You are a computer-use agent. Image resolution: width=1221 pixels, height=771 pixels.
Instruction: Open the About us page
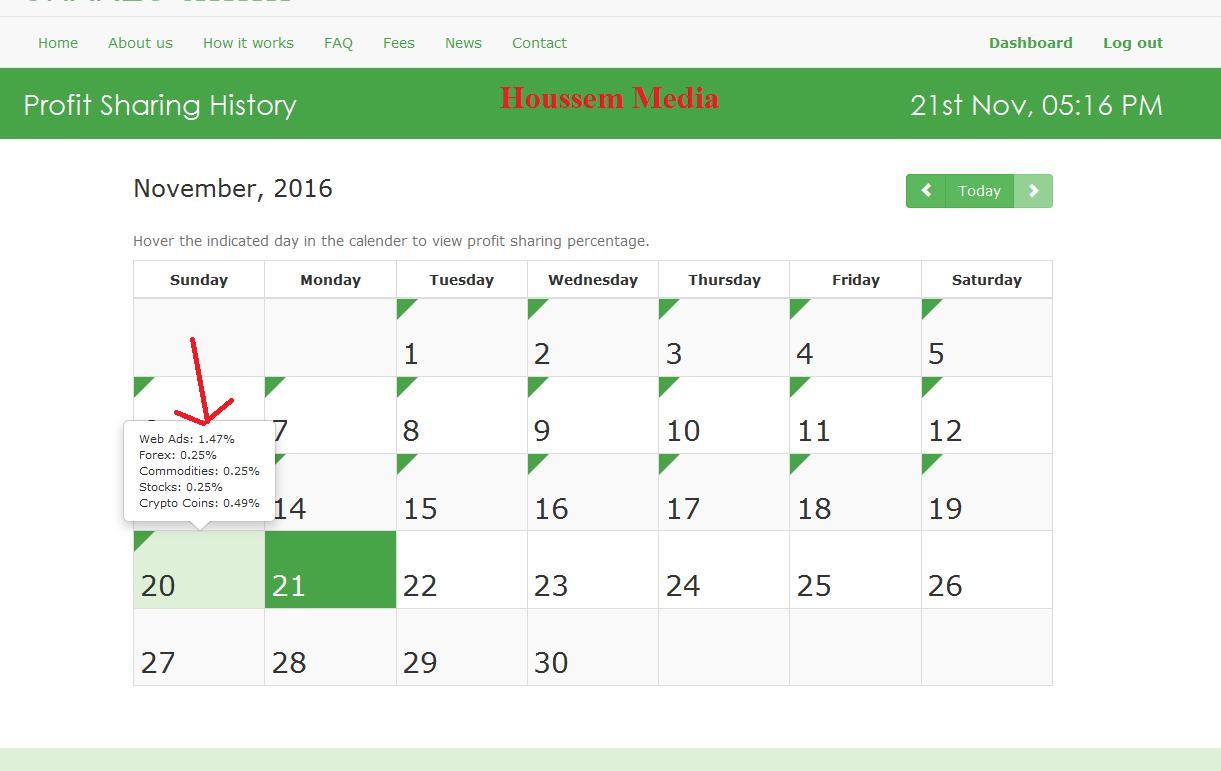pyautogui.click(x=140, y=43)
